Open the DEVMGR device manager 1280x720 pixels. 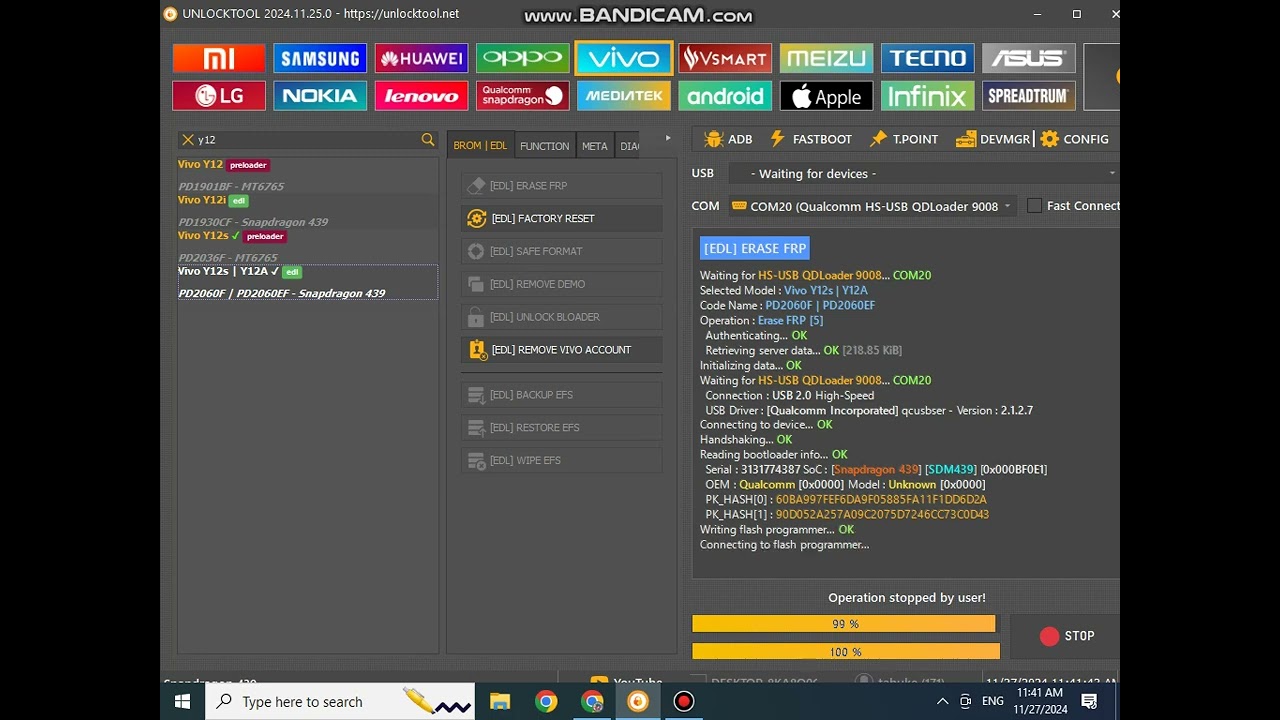993,139
